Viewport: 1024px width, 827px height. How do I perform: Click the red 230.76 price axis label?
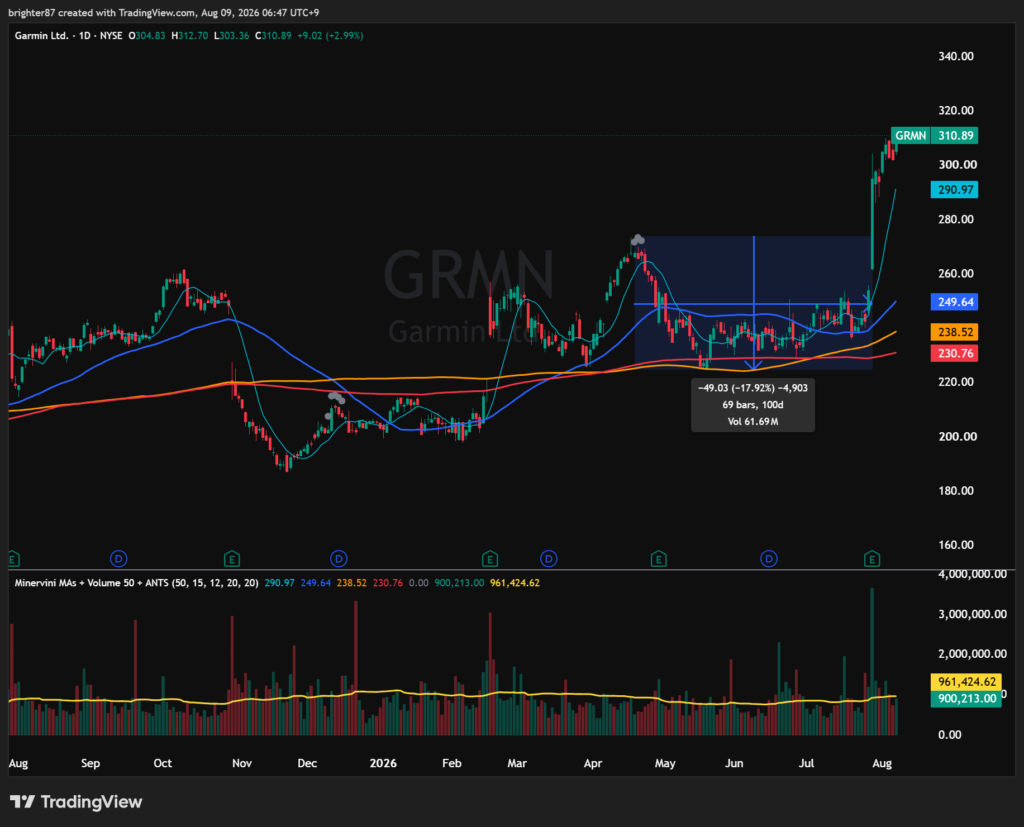pos(954,353)
